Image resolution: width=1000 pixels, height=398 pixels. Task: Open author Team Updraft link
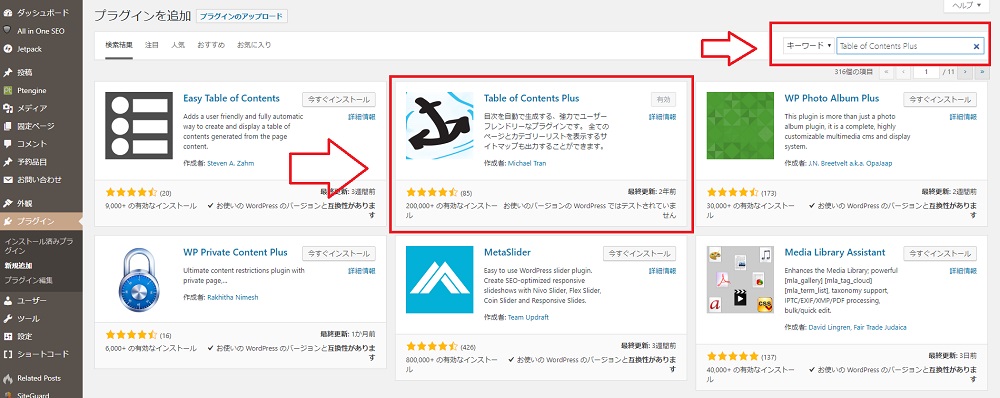pyautogui.click(x=528, y=317)
